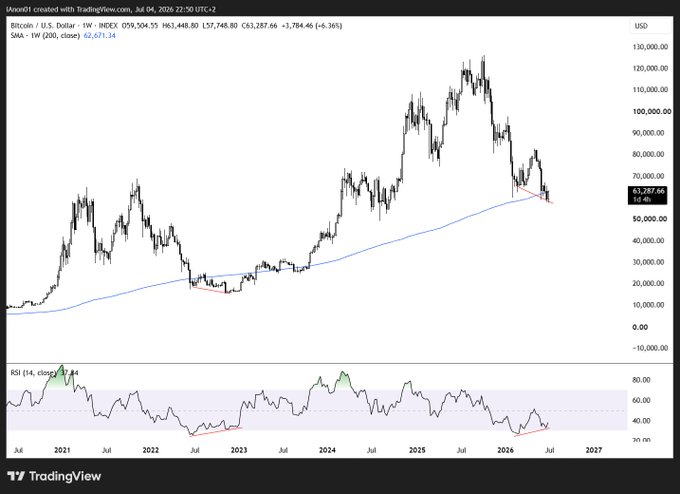Click the 100,000.00 price axis label
This screenshot has width=680, height=494.
651,111
